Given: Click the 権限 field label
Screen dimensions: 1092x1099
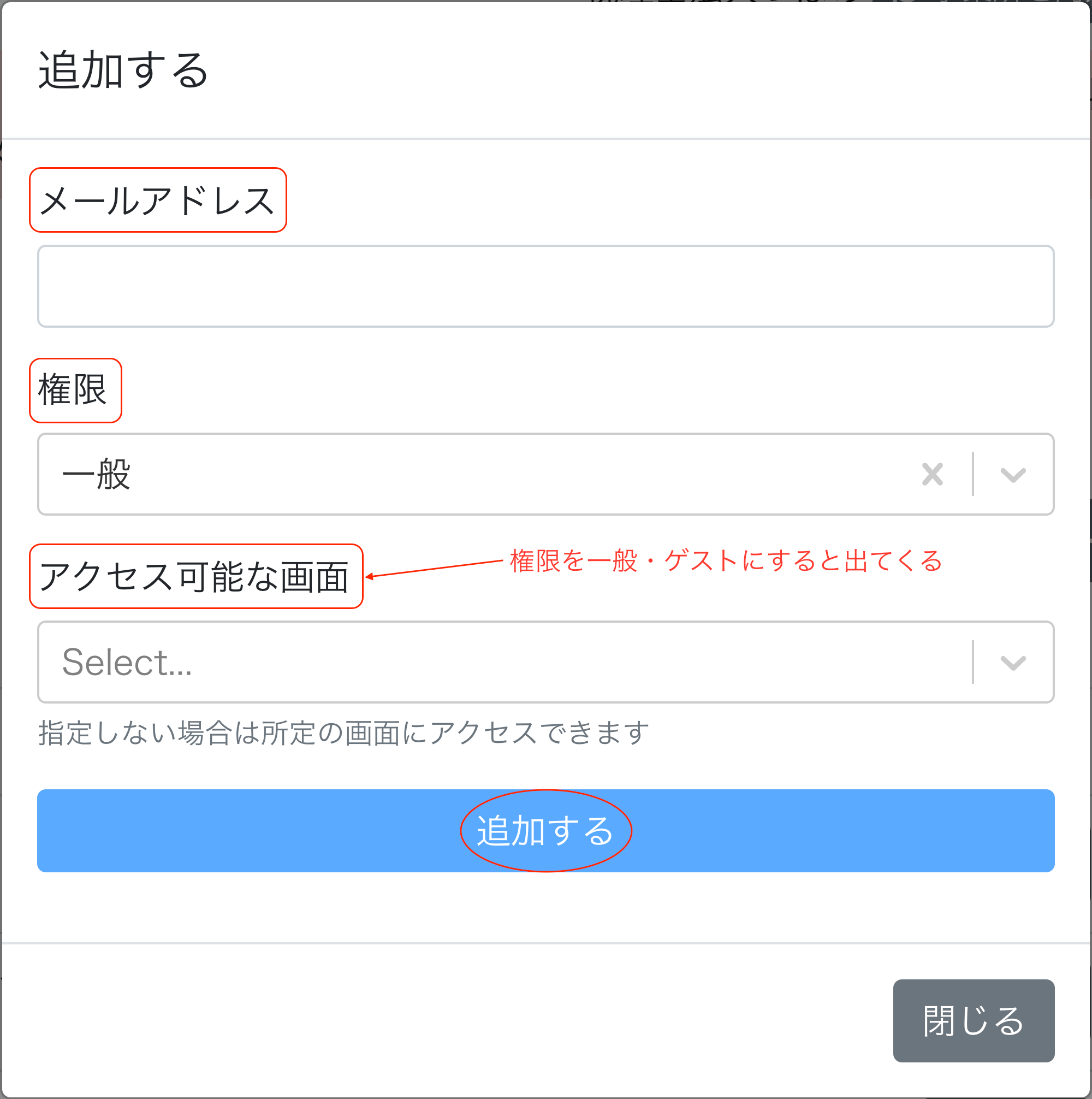Looking at the screenshot, I should pos(73,391).
